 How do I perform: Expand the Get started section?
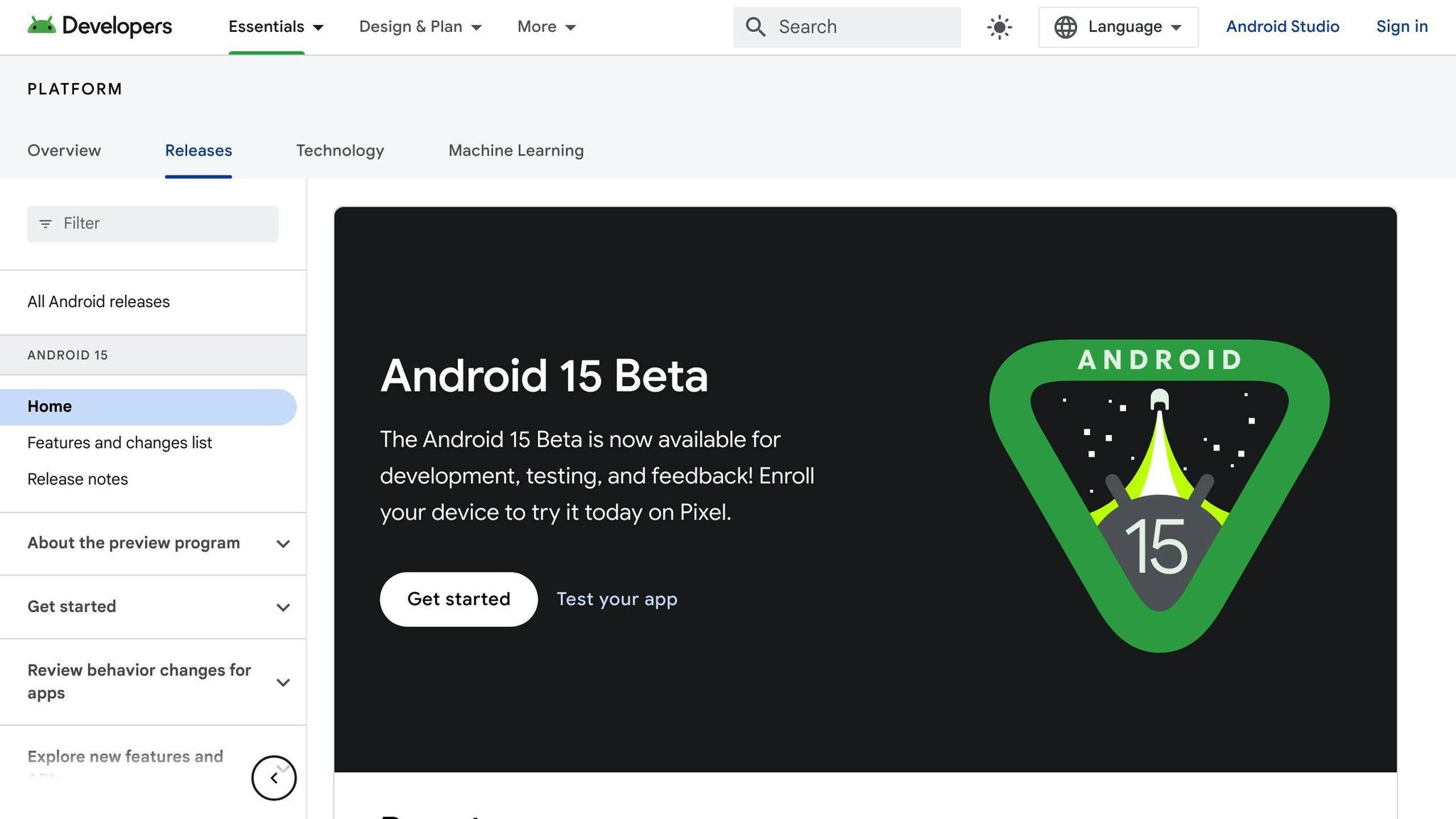[283, 607]
